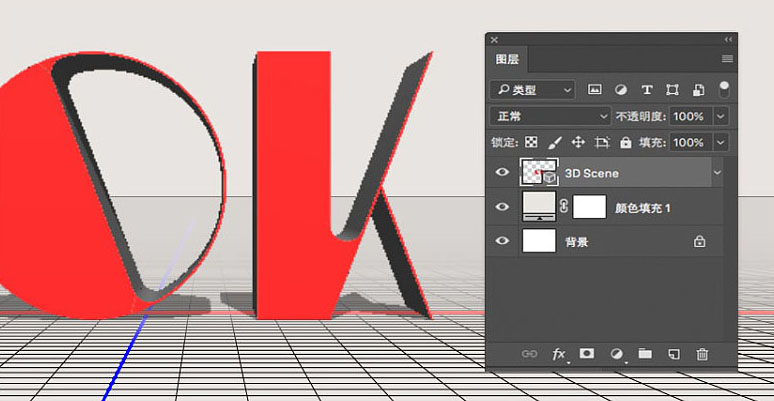Viewport: 774px width, 401px height.
Task: Filter layers by adjustment layer icon
Action: 620,90
